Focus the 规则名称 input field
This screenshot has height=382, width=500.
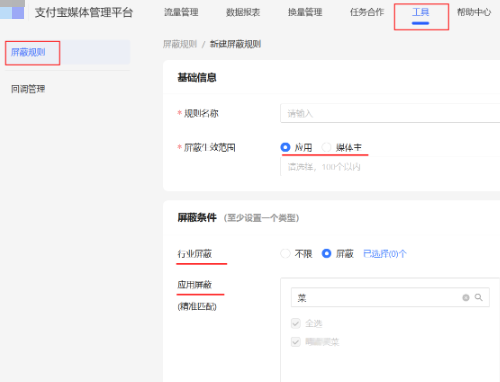(390, 113)
